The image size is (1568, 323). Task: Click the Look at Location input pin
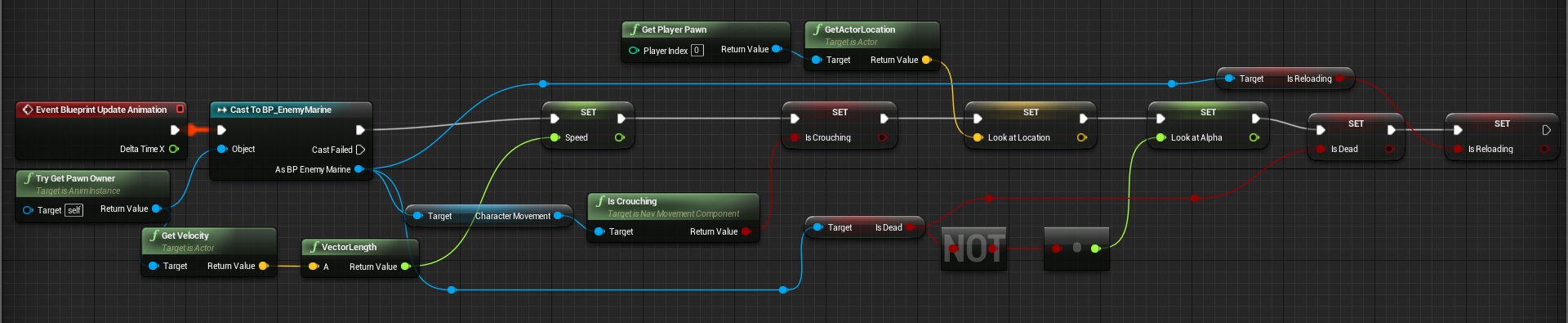[x=978, y=137]
